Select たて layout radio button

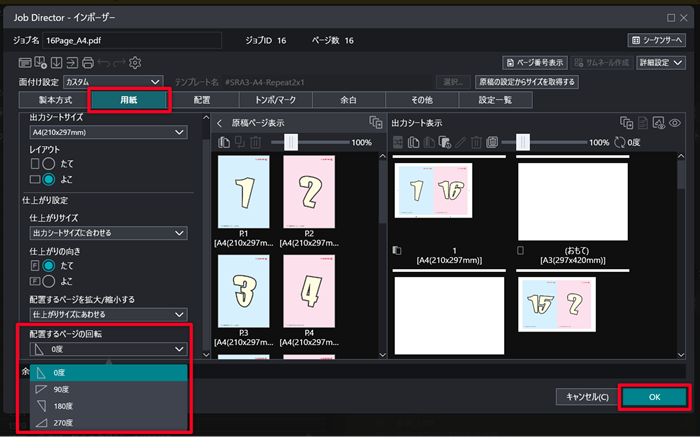47,164
